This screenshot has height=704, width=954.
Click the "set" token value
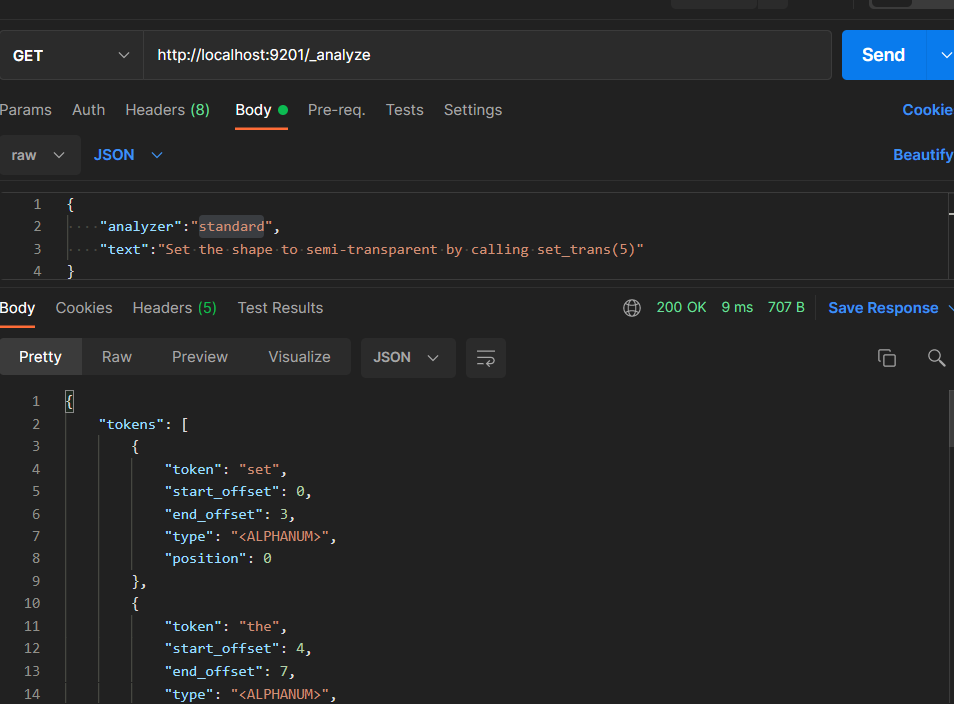point(259,469)
